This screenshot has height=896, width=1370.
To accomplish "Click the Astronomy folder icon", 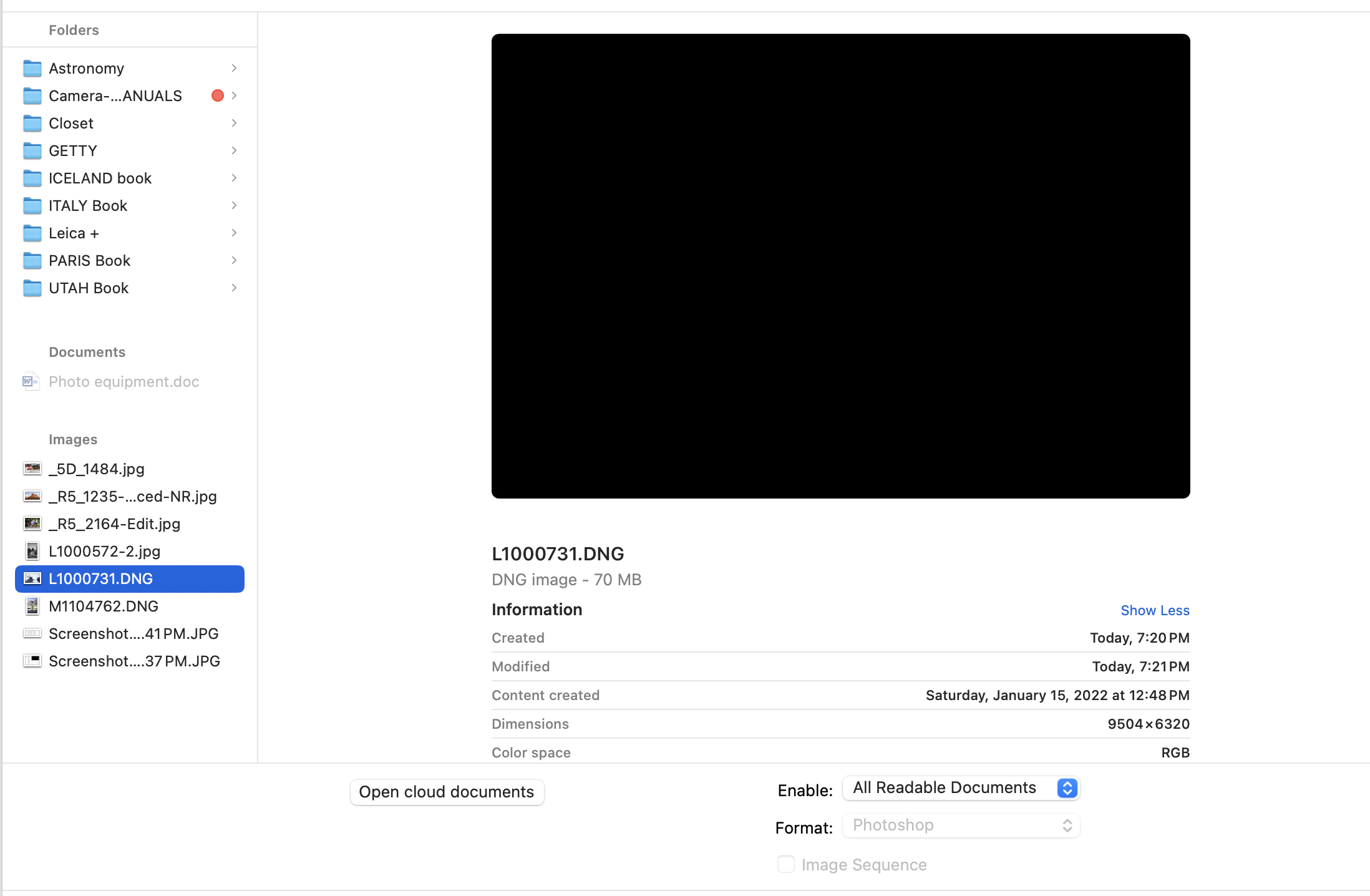I will [32, 68].
